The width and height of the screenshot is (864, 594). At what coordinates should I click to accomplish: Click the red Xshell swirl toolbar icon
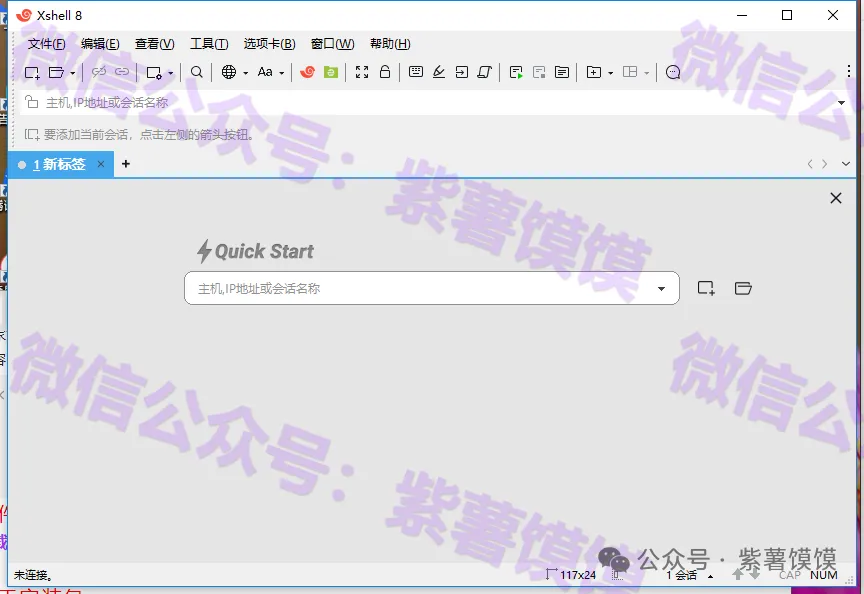[308, 72]
